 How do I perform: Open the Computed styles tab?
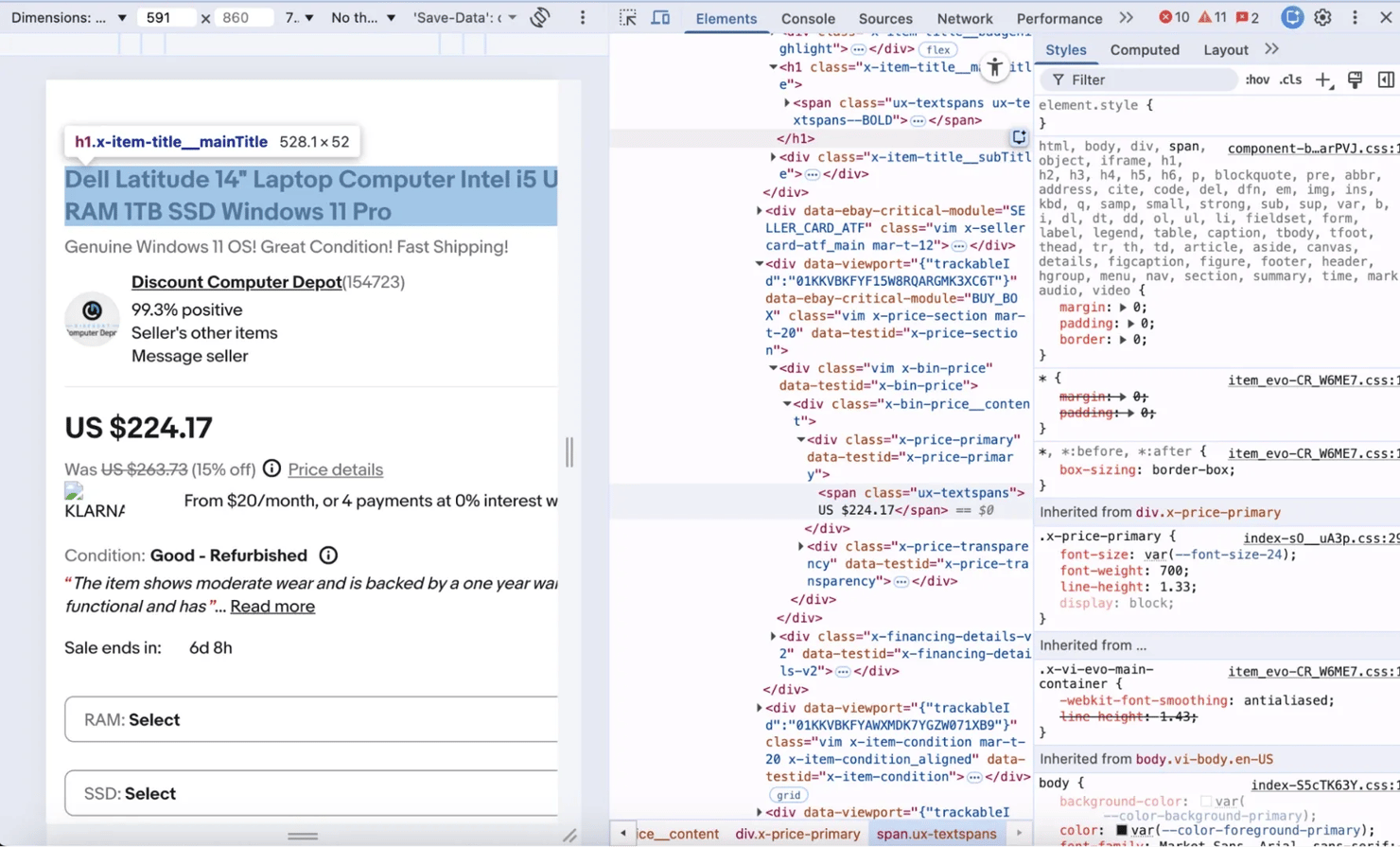pos(1144,49)
